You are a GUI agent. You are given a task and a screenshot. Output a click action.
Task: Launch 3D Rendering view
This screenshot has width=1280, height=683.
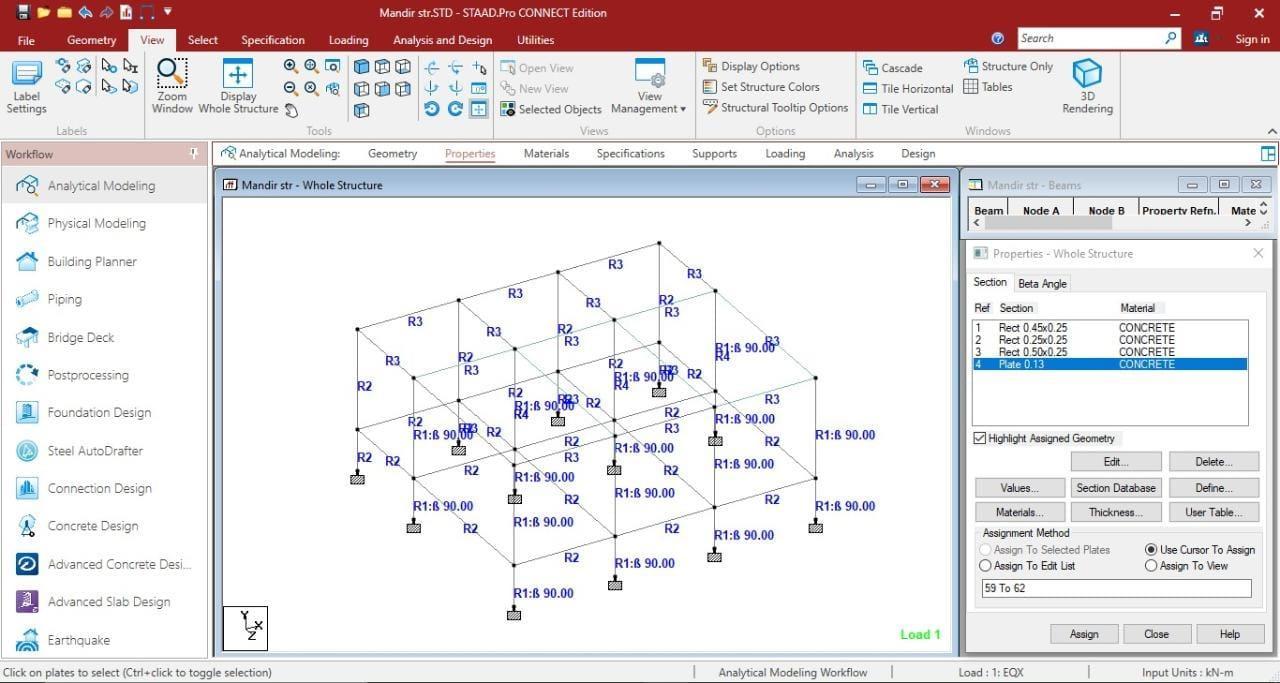[1087, 86]
